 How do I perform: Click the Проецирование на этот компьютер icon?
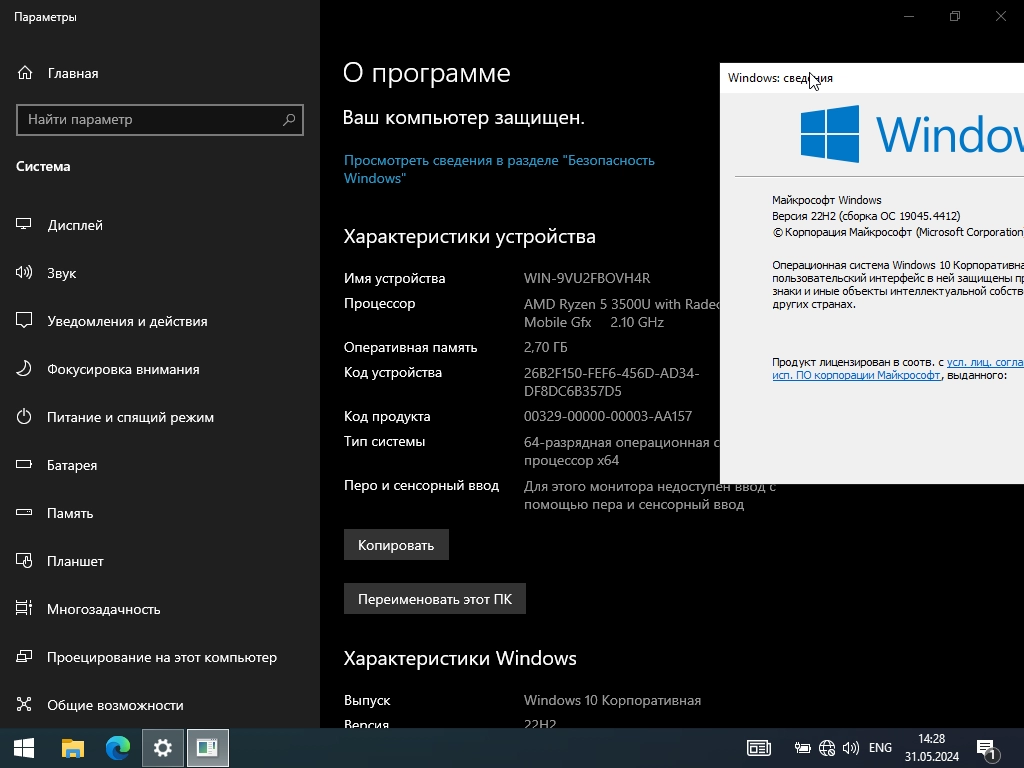(x=24, y=656)
